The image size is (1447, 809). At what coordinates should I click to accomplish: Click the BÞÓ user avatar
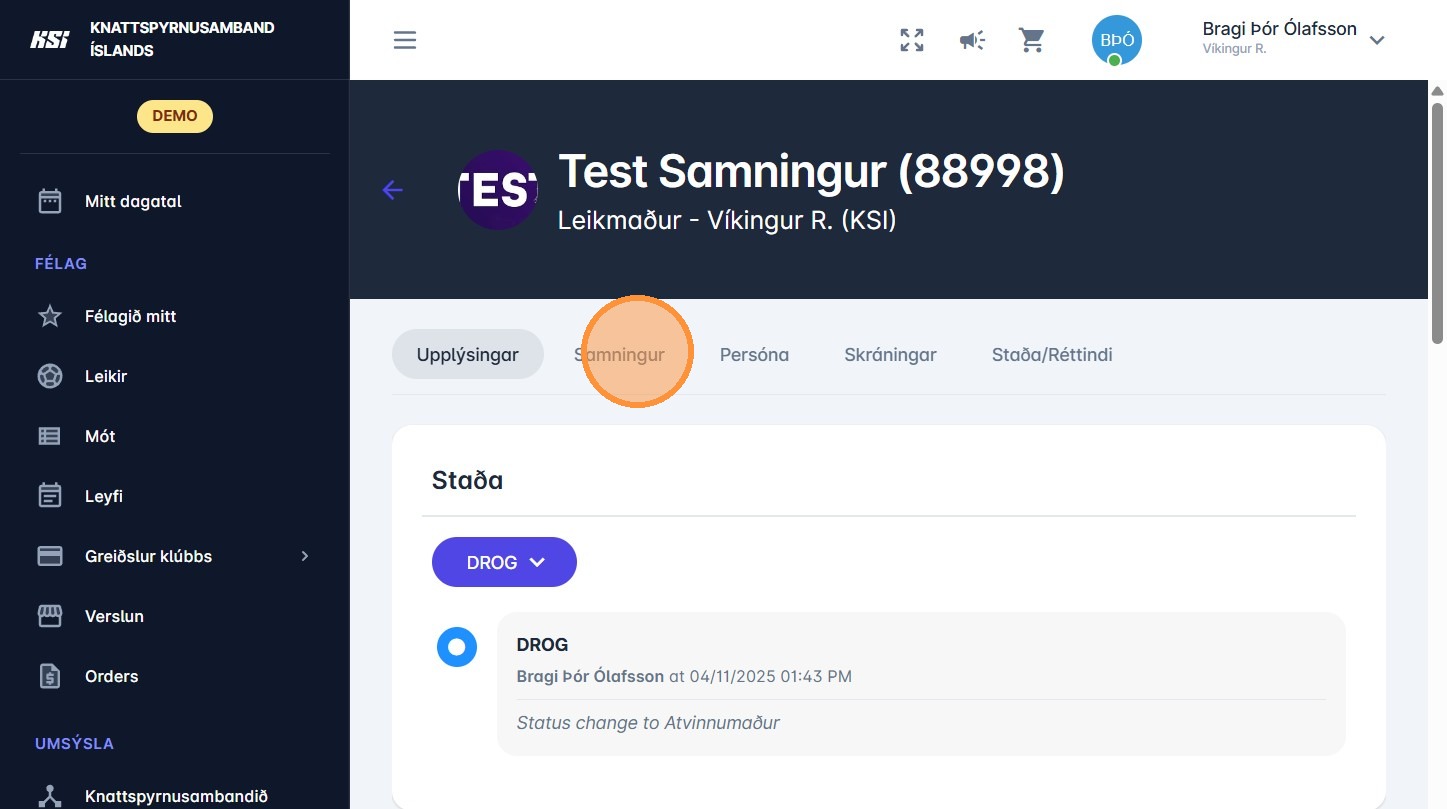pyautogui.click(x=1116, y=40)
